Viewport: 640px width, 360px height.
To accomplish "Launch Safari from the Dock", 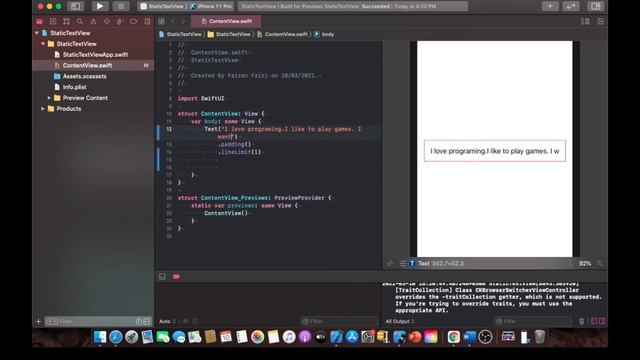I will coord(116,337).
